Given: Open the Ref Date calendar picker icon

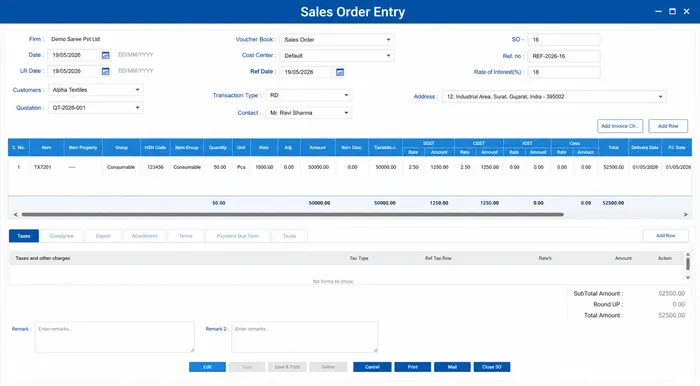Looking at the screenshot, I should (x=340, y=72).
